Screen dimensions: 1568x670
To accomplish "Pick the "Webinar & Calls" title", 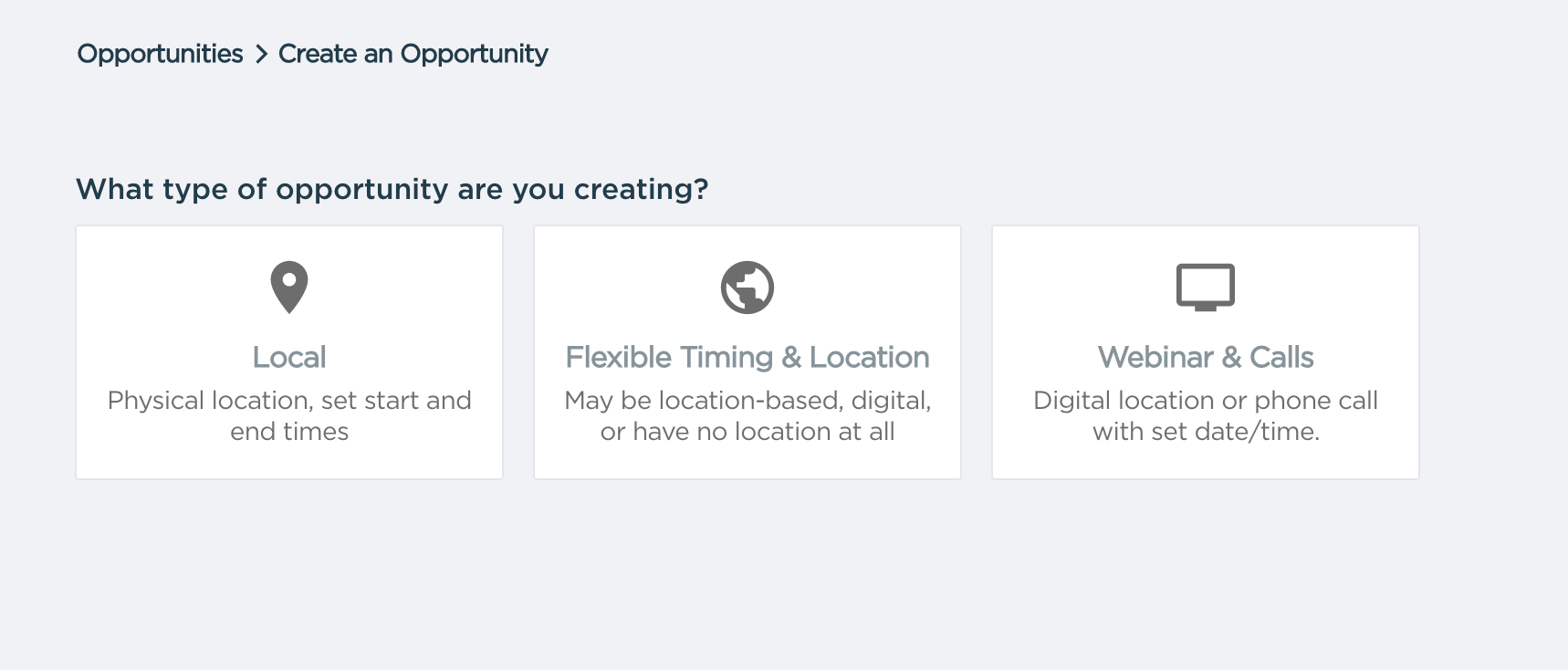I will (x=1205, y=357).
